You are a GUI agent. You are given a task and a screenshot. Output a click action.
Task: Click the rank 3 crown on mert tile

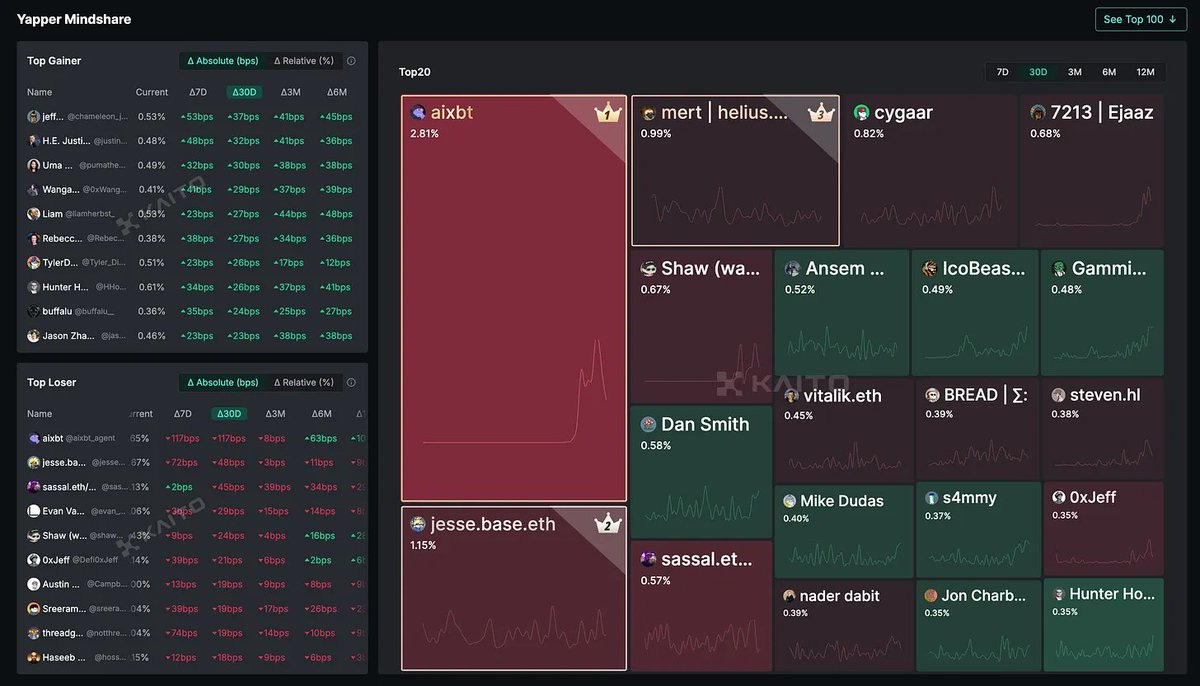click(x=819, y=113)
